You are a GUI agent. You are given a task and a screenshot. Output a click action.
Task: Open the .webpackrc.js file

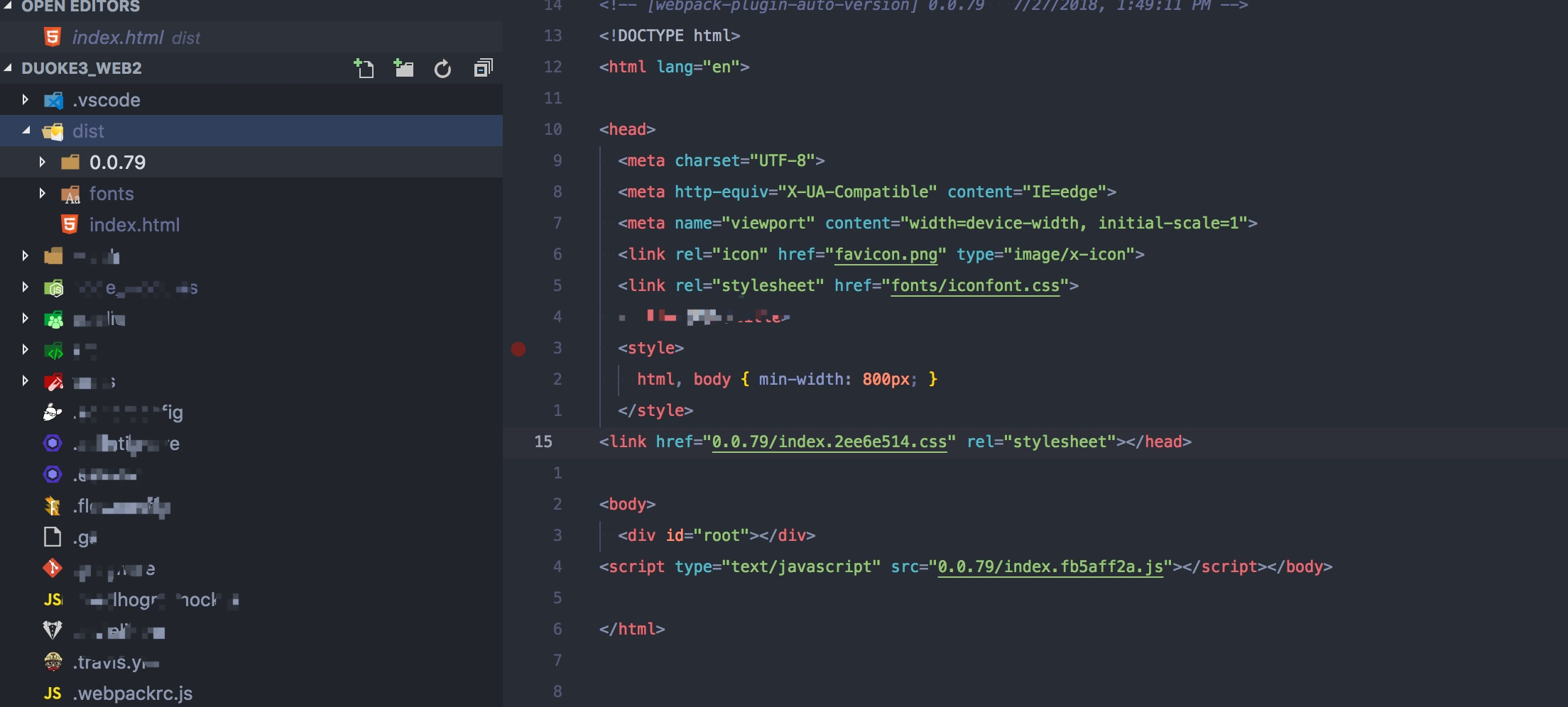pos(251,693)
